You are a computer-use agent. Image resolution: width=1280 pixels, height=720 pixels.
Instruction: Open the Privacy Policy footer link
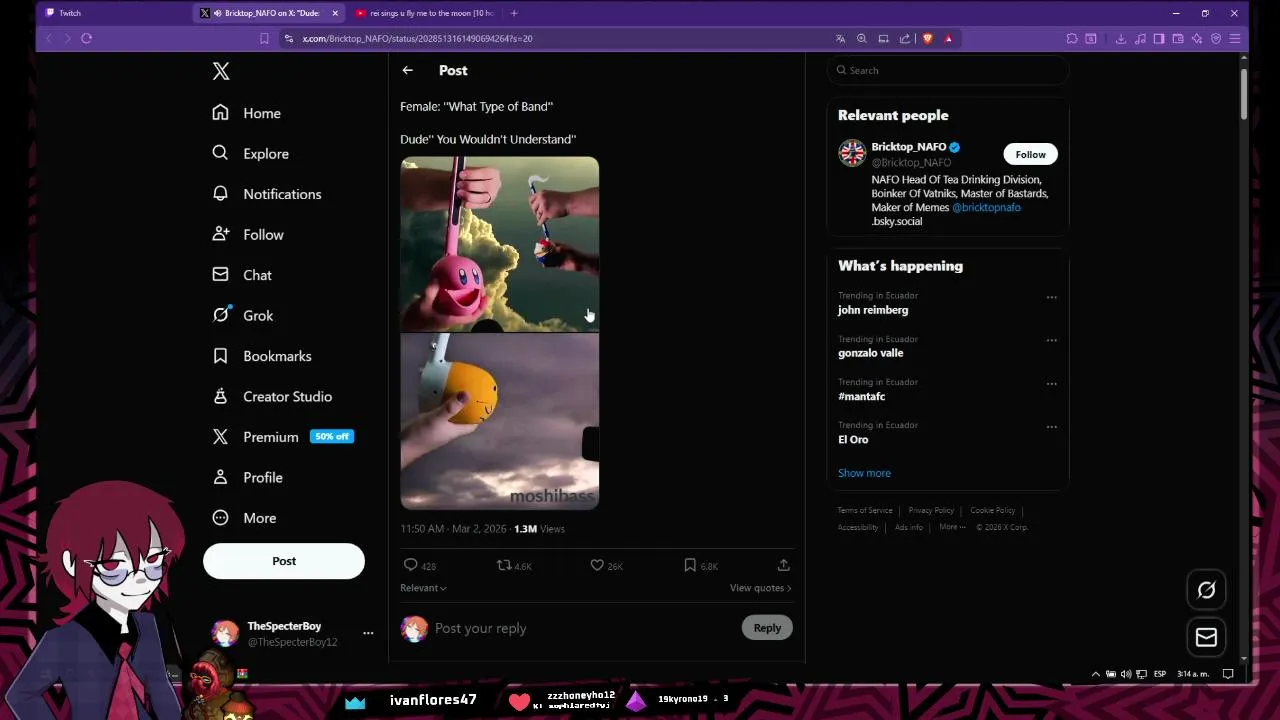(931, 511)
